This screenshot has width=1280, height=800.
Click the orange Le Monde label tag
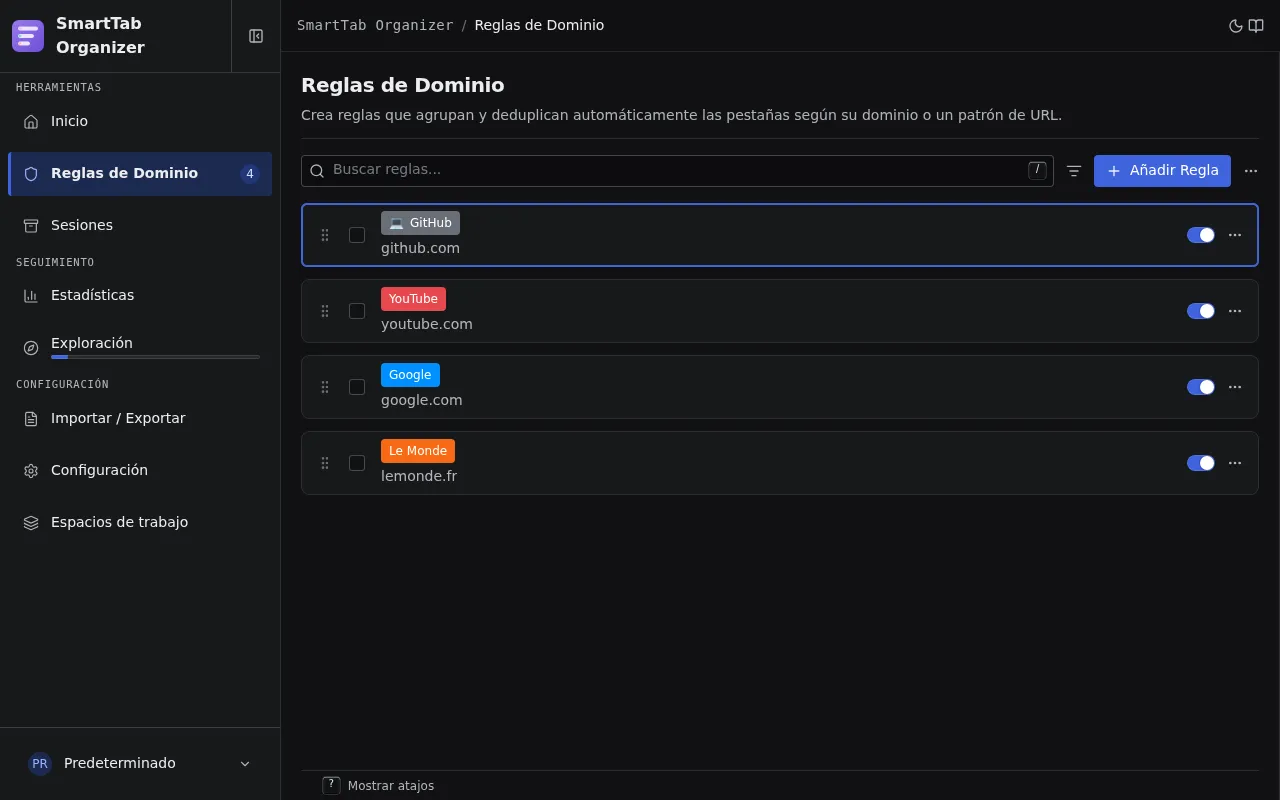[418, 451]
